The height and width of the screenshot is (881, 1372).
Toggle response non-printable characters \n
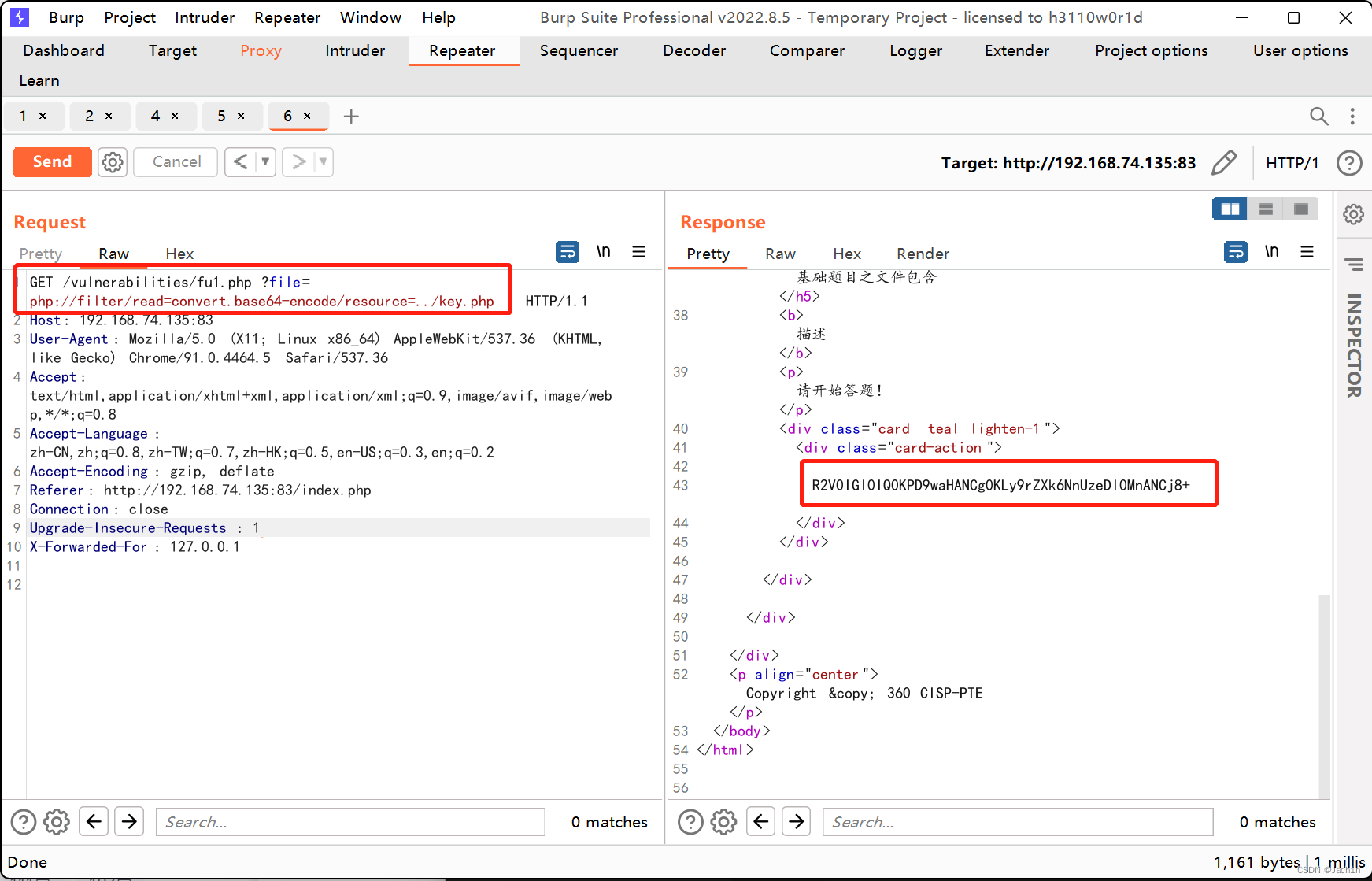1272,252
